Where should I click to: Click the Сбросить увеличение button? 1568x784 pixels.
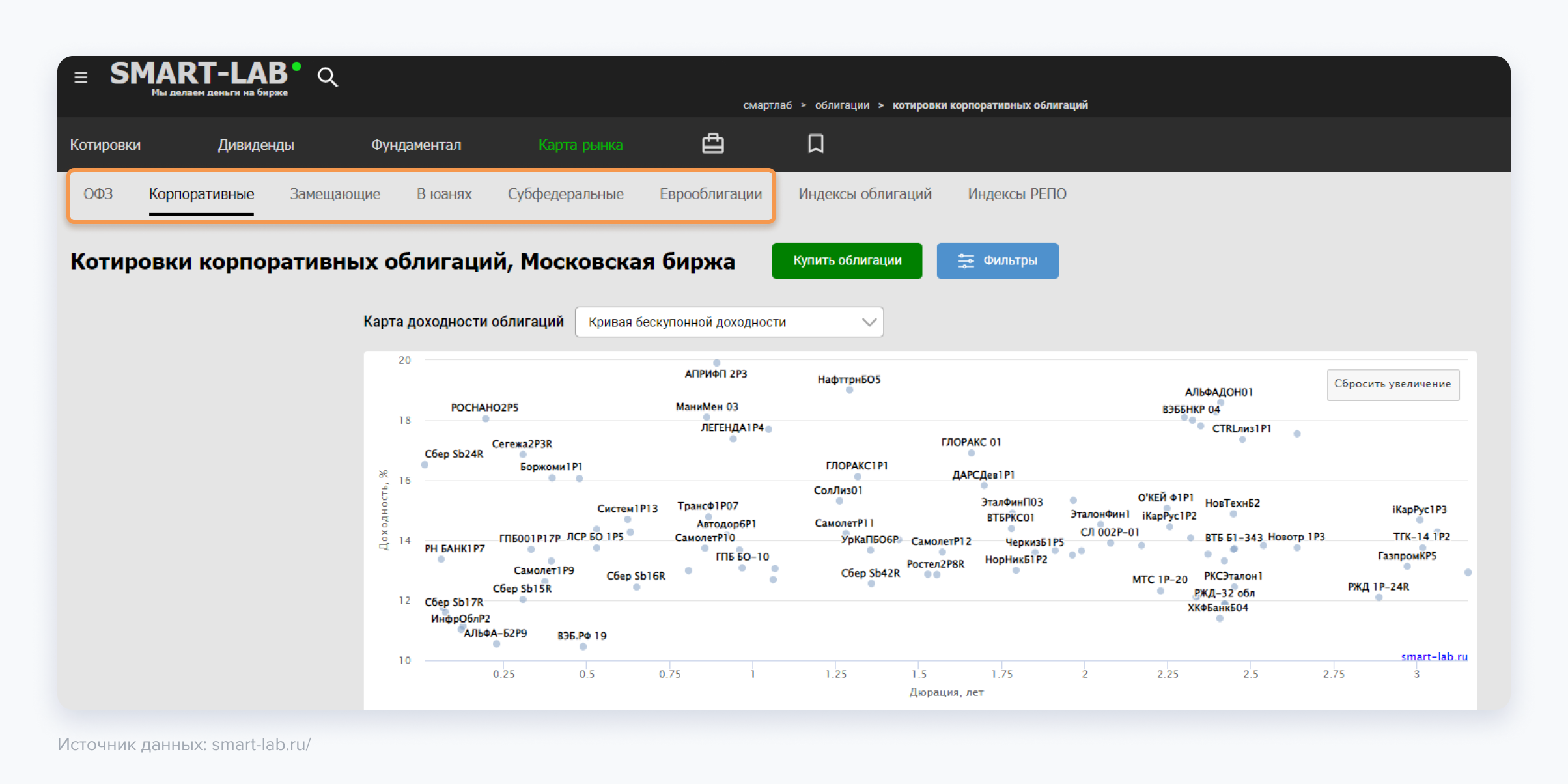[1392, 384]
